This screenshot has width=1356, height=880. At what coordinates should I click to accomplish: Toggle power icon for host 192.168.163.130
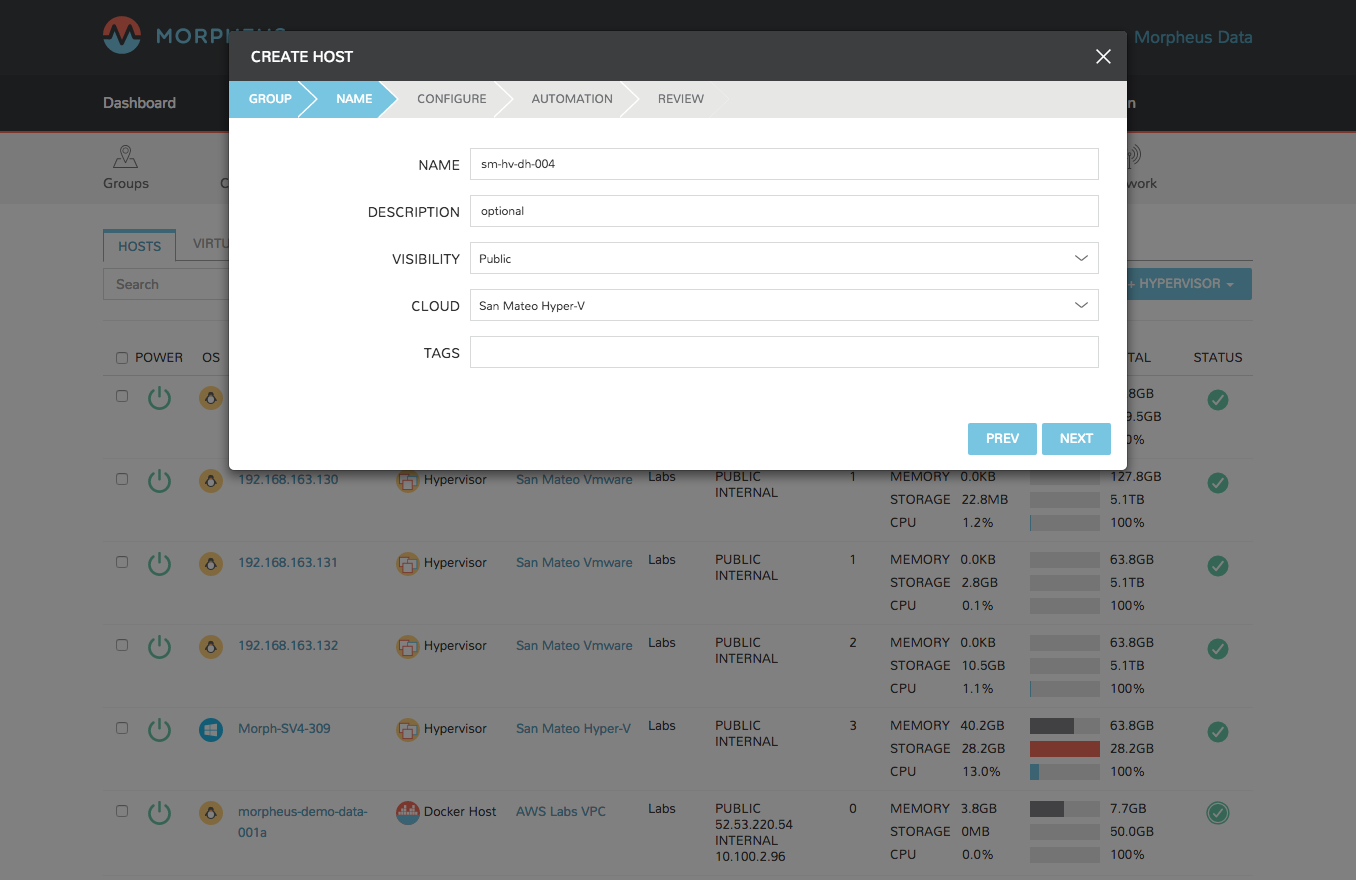(x=160, y=482)
